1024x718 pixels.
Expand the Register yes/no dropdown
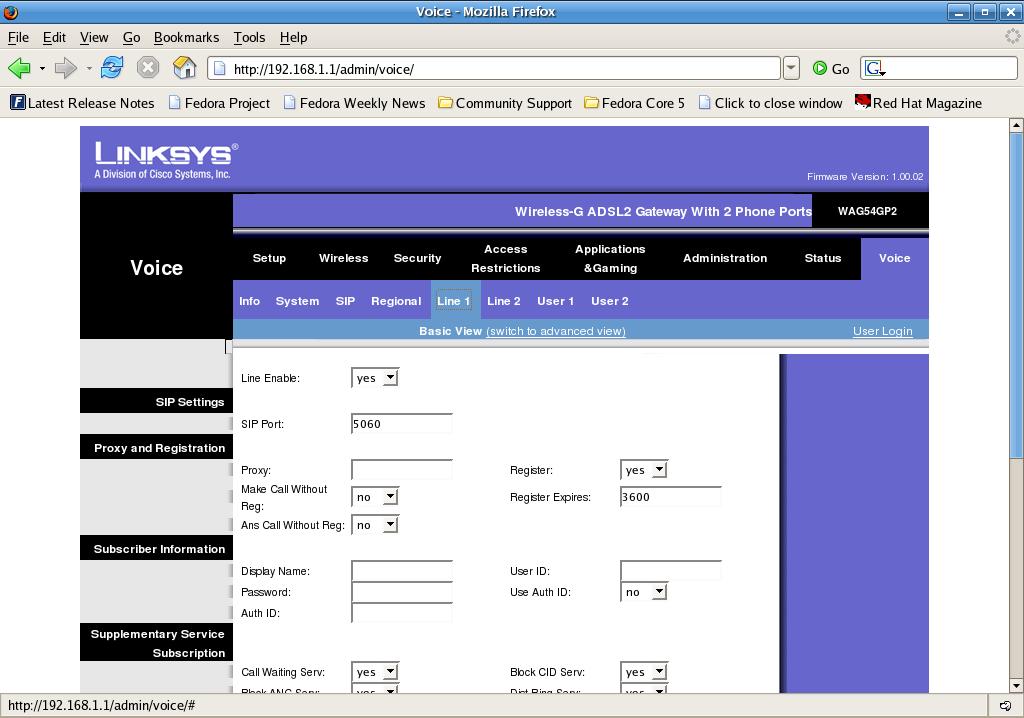(644, 470)
